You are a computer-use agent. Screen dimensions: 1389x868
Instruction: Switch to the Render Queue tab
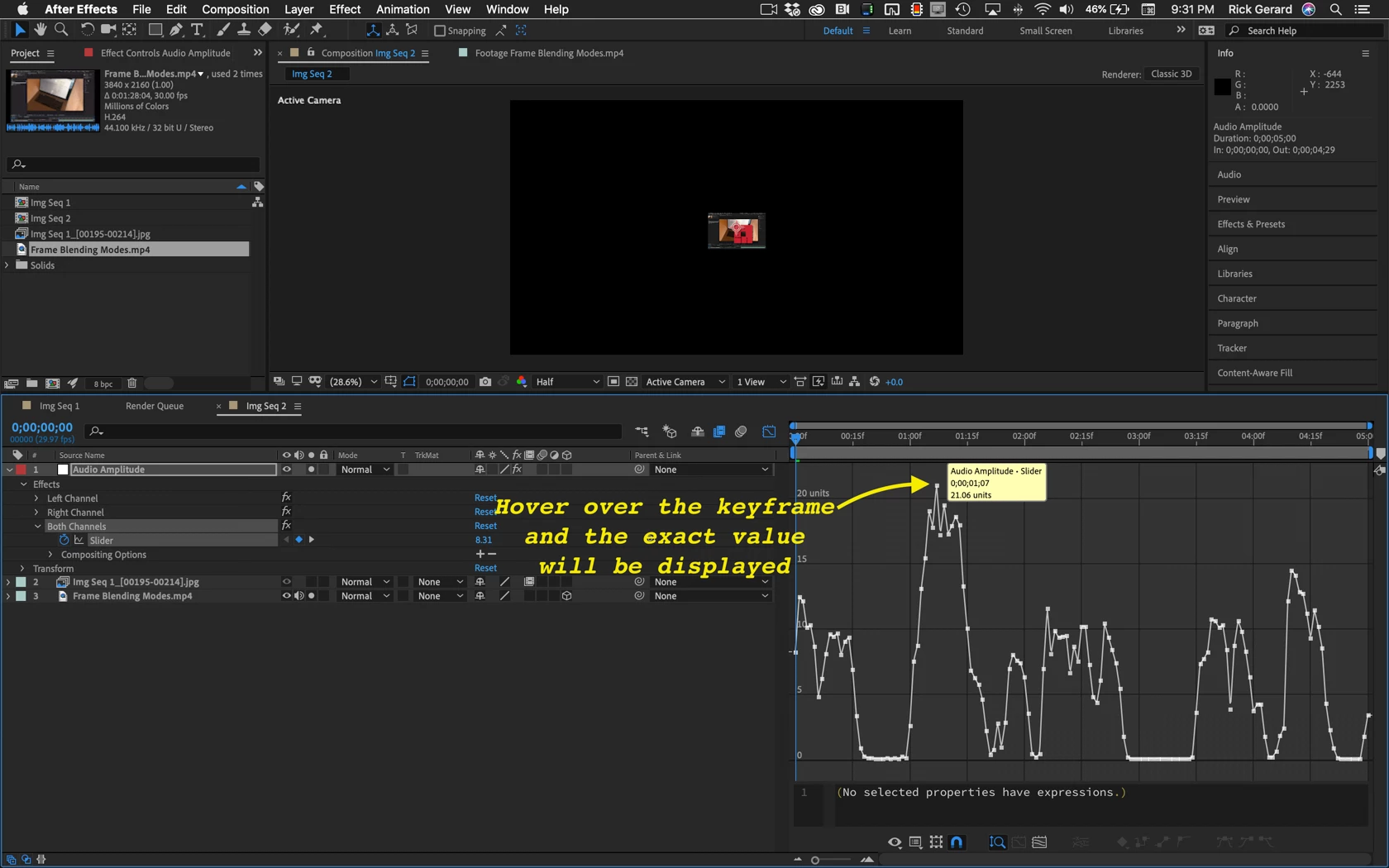point(155,406)
